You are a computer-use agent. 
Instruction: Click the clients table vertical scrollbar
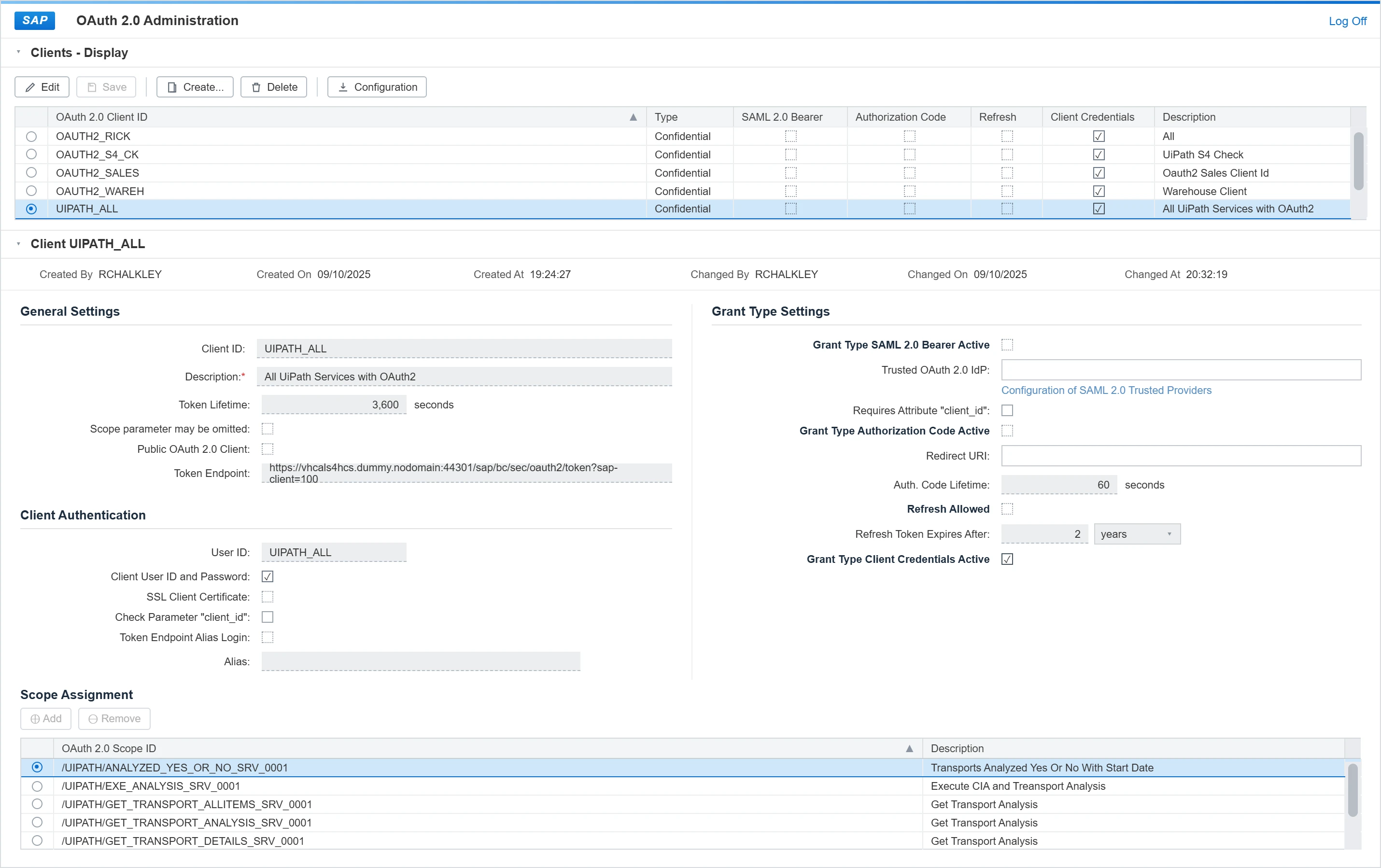click(1358, 161)
